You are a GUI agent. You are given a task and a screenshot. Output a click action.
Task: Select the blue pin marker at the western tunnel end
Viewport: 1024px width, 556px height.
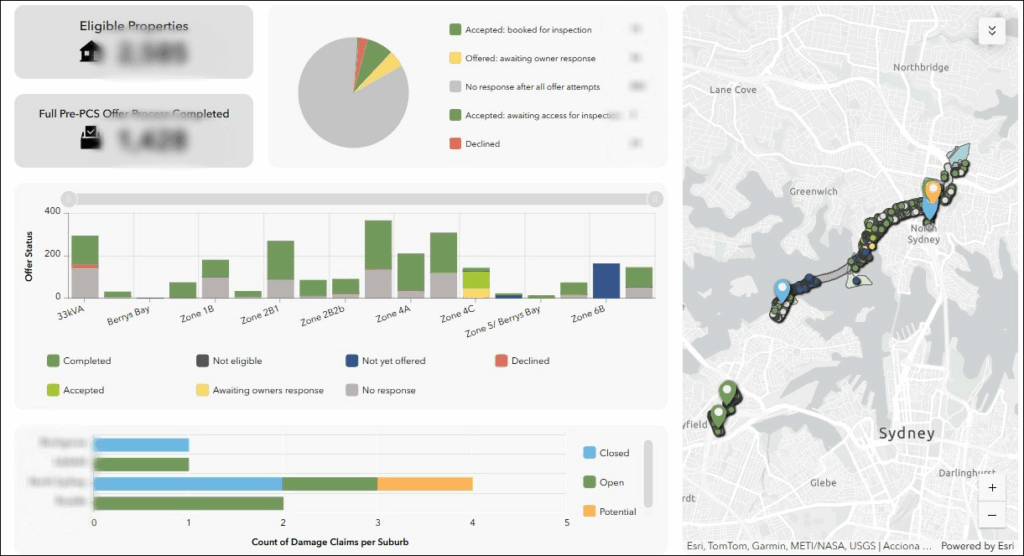[782, 290]
